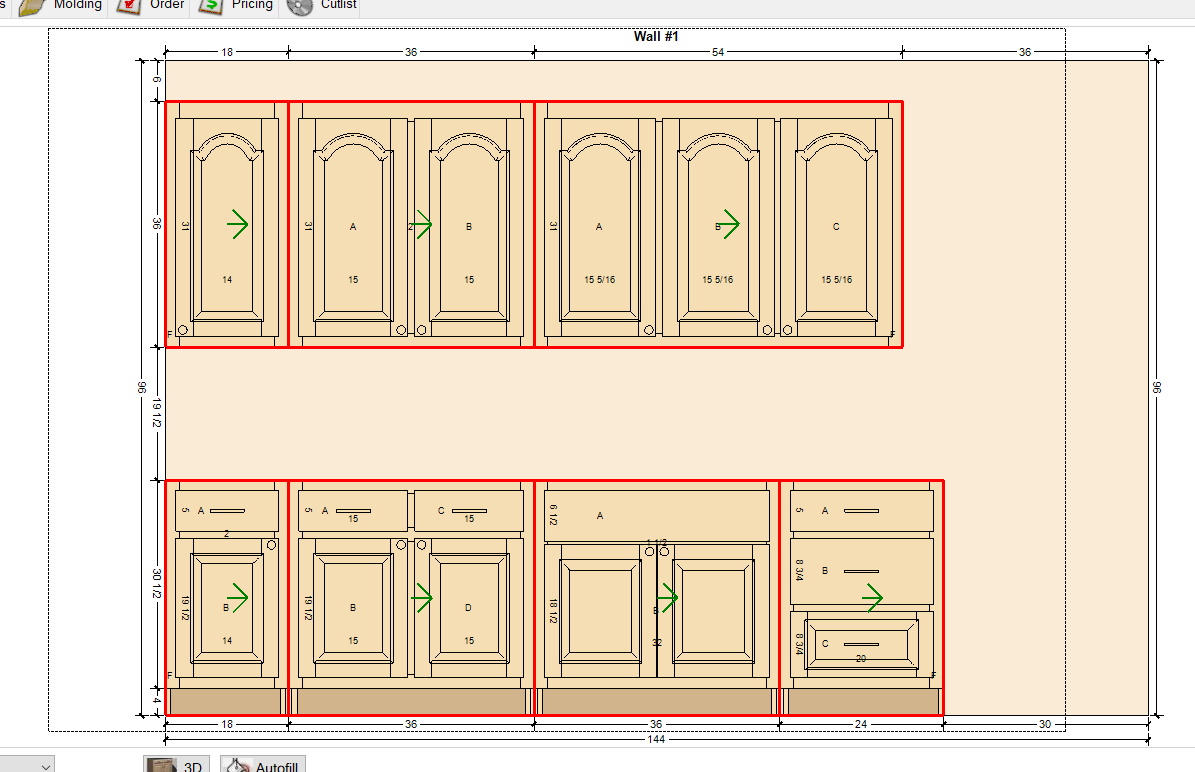Switch to the 3D view
1195x772 pixels.
pos(177,765)
